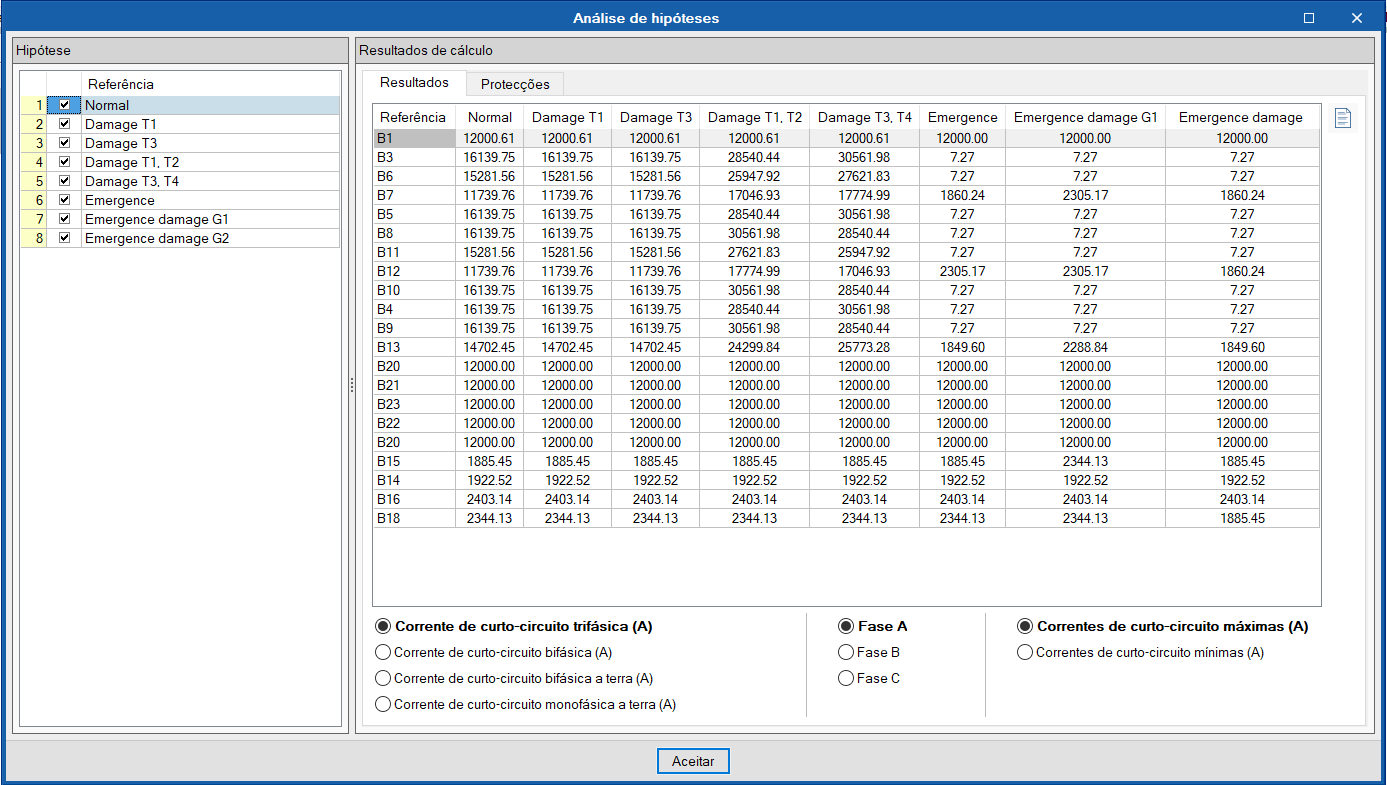The height and width of the screenshot is (785, 1387).
Task: Select row B7 in results table
Action: pos(846,195)
